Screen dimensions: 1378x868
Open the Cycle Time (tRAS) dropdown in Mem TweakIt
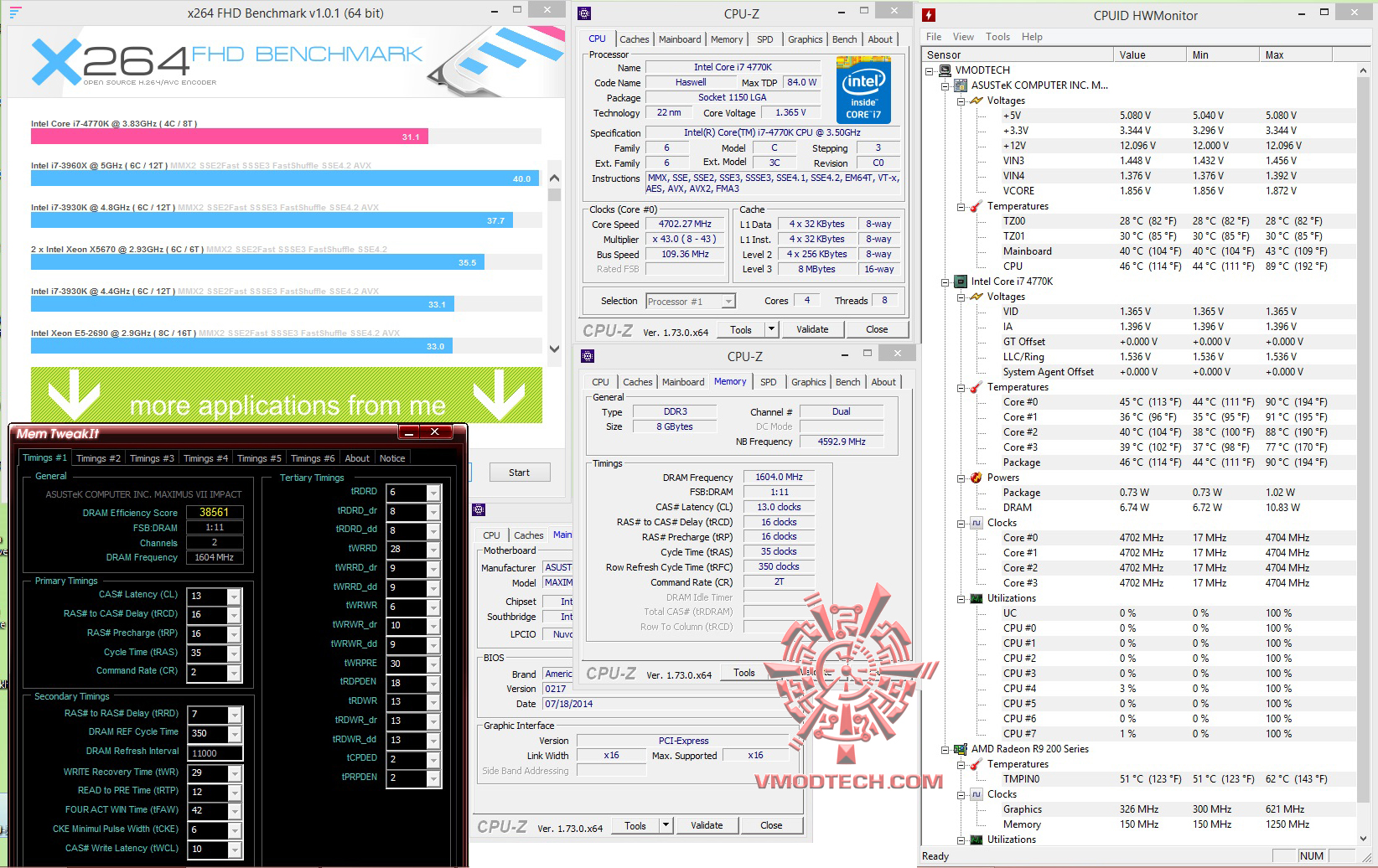click(234, 654)
